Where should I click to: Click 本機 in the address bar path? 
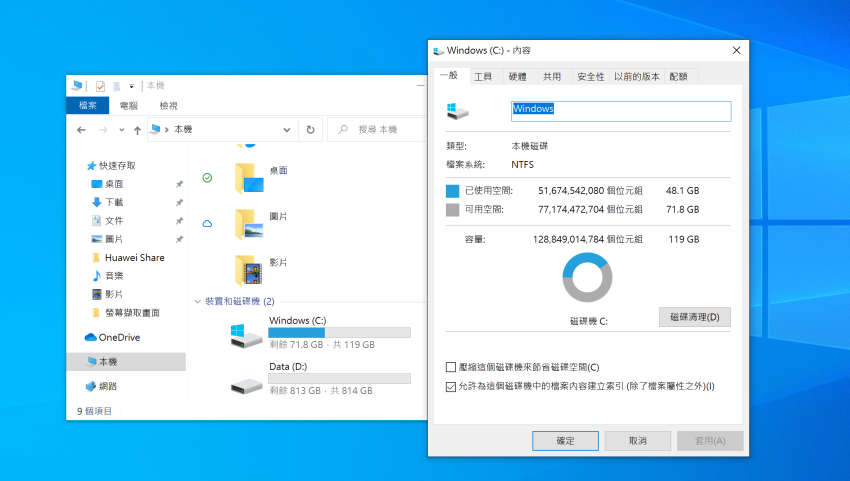tap(183, 130)
